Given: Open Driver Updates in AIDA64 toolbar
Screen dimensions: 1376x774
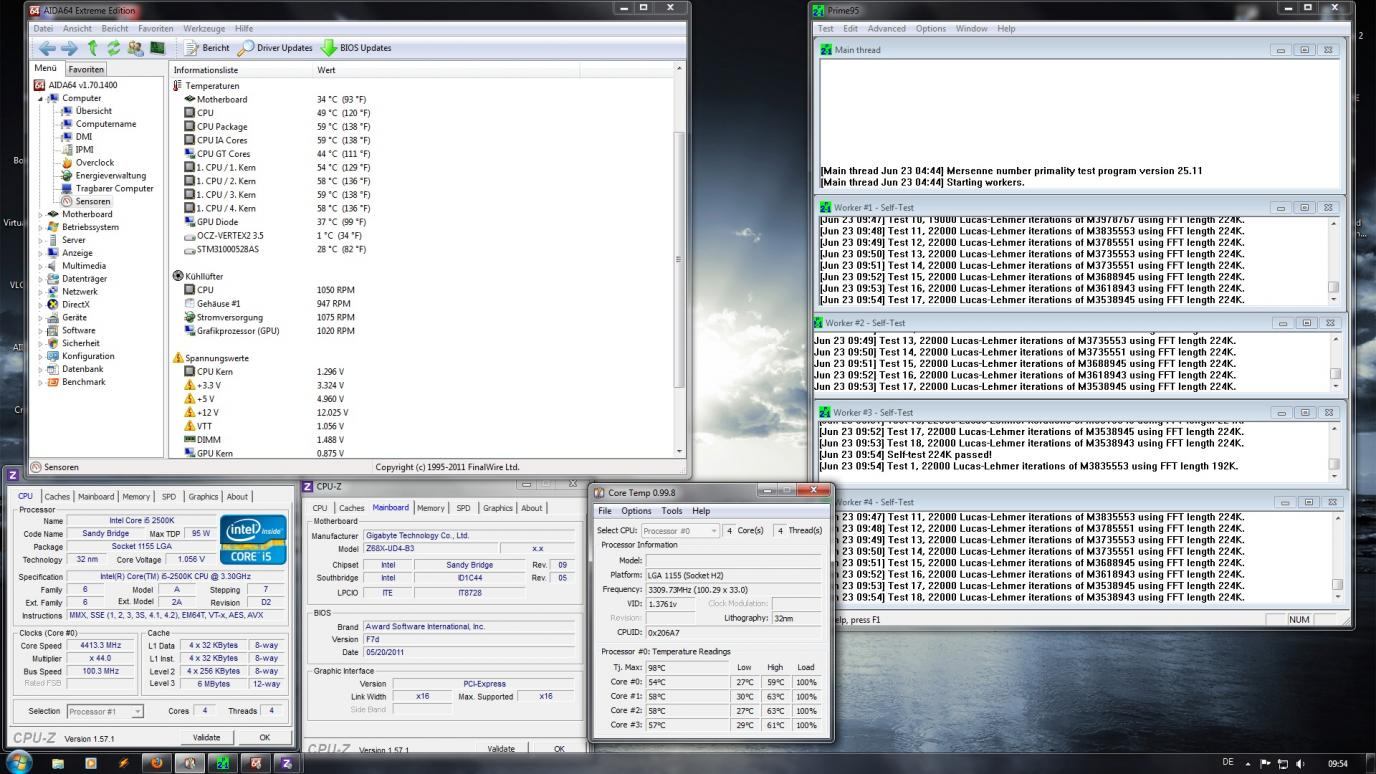Looking at the screenshot, I should point(275,48).
